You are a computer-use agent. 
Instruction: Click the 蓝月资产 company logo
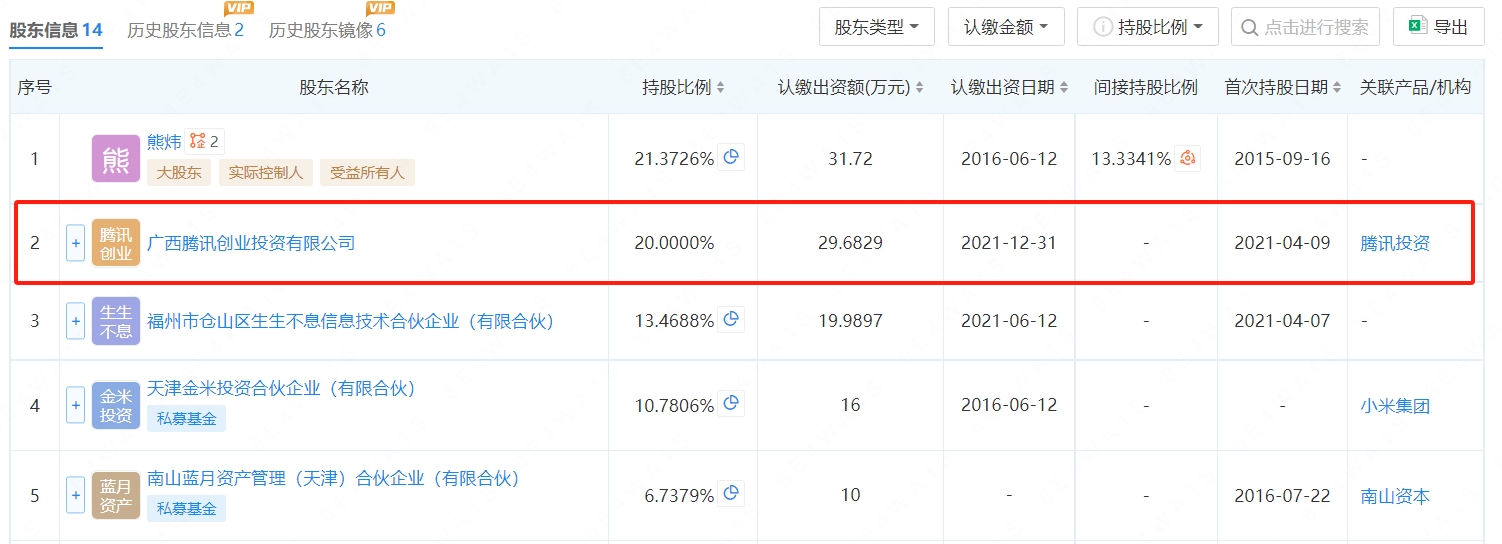click(116, 495)
